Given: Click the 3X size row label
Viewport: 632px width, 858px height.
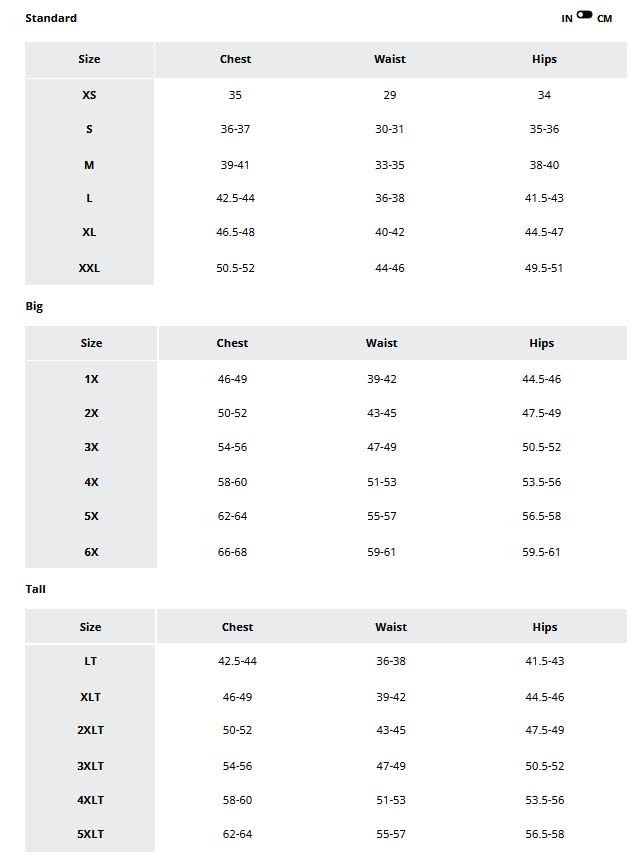Looking at the screenshot, I should coord(91,447).
